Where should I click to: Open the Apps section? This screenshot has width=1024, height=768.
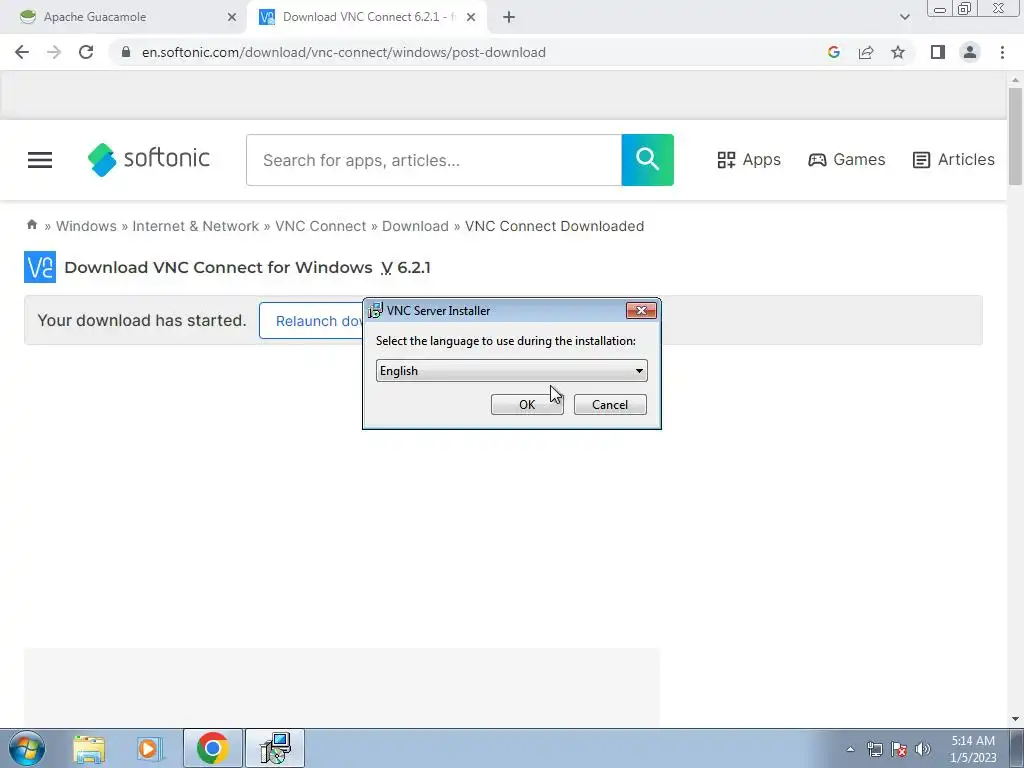(x=748, y=159)
